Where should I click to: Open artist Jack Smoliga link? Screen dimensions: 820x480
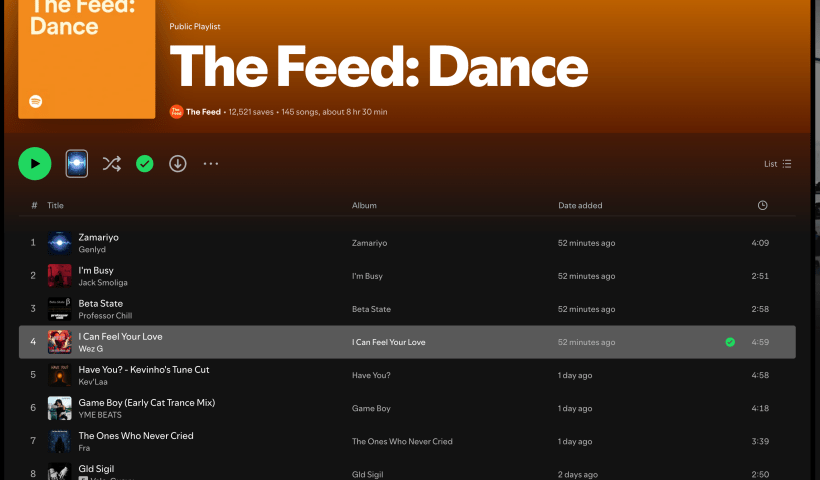[x=103, y=283]
